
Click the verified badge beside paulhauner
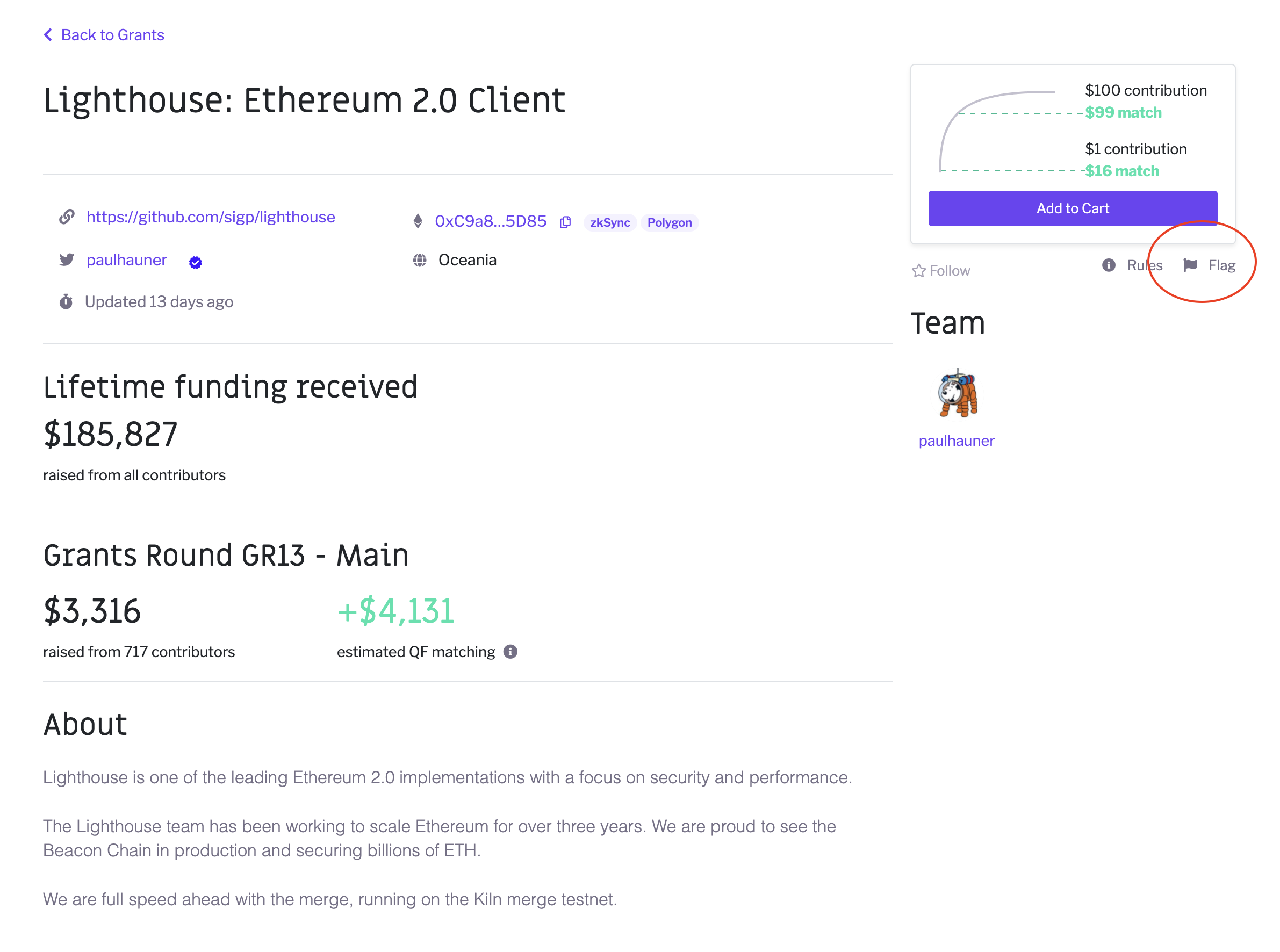click(196, 263)
